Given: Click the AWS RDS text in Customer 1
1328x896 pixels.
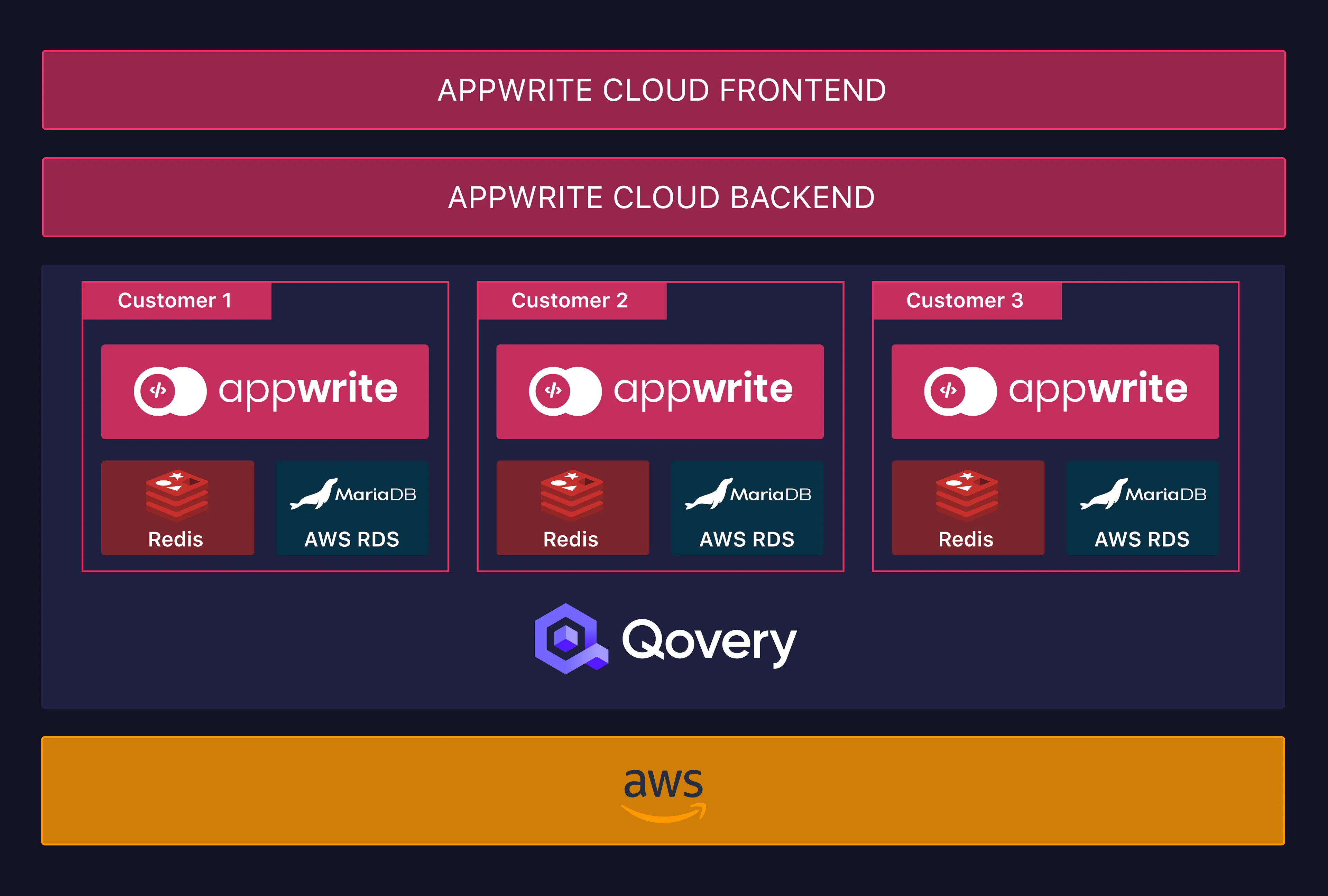Looking at the screenshot, I should click(352, 539).
